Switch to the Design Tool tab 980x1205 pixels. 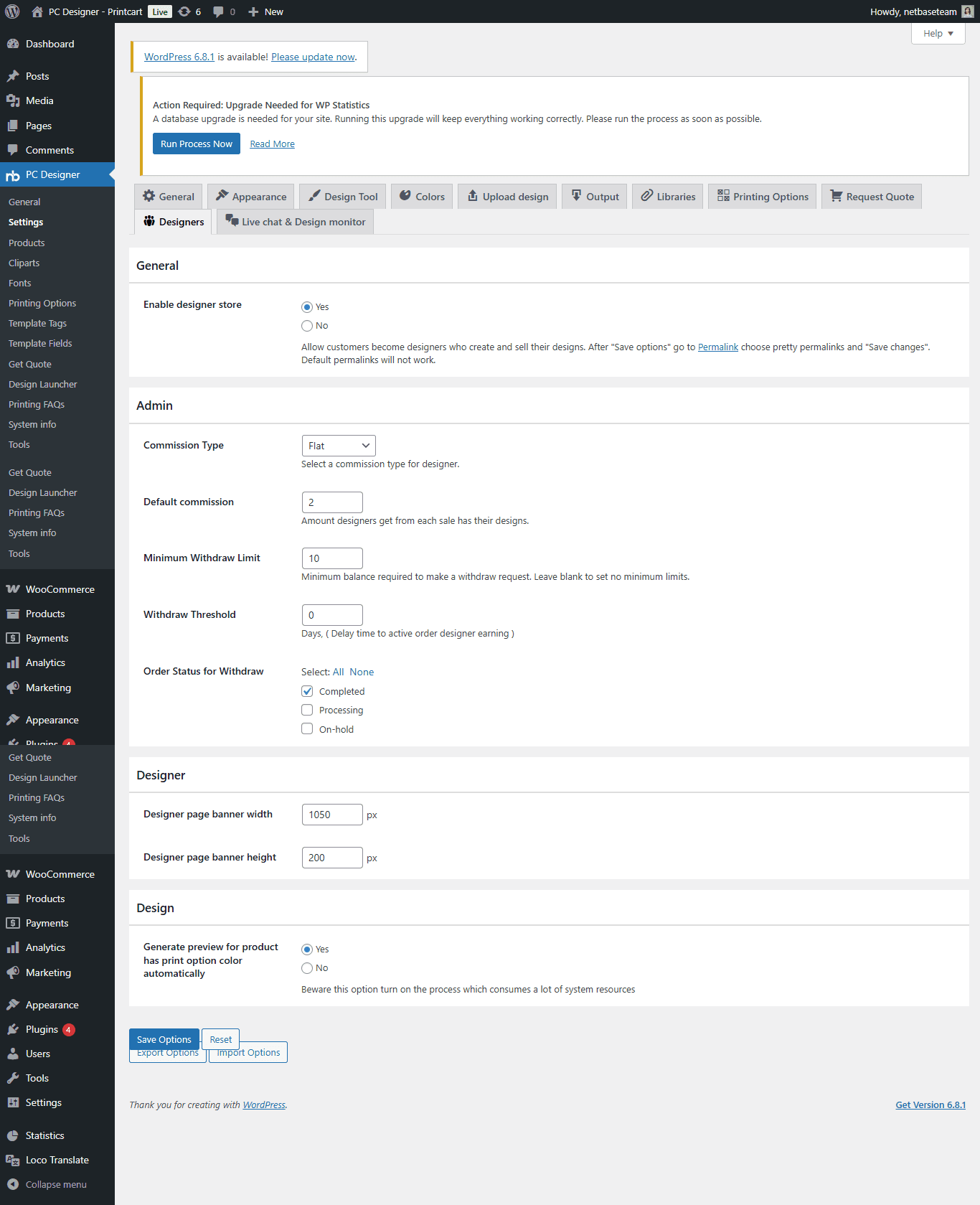(343, 197)
